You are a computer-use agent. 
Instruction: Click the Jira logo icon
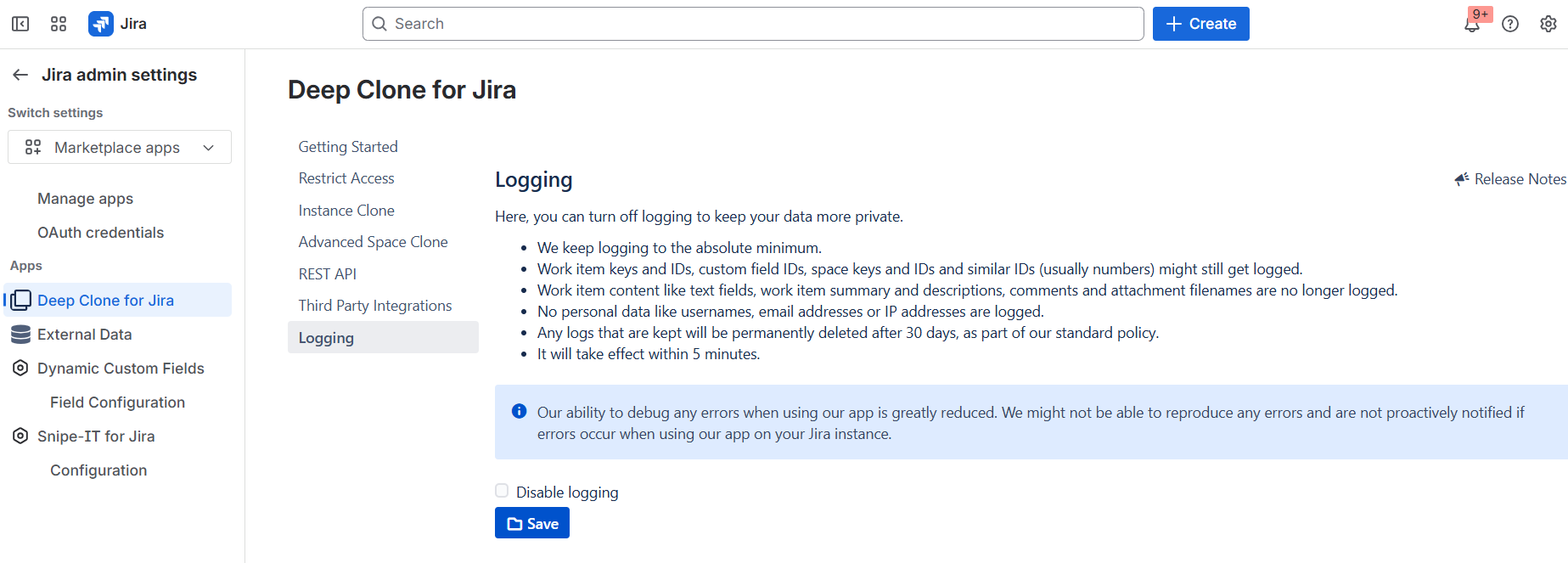tap(101, 24)
